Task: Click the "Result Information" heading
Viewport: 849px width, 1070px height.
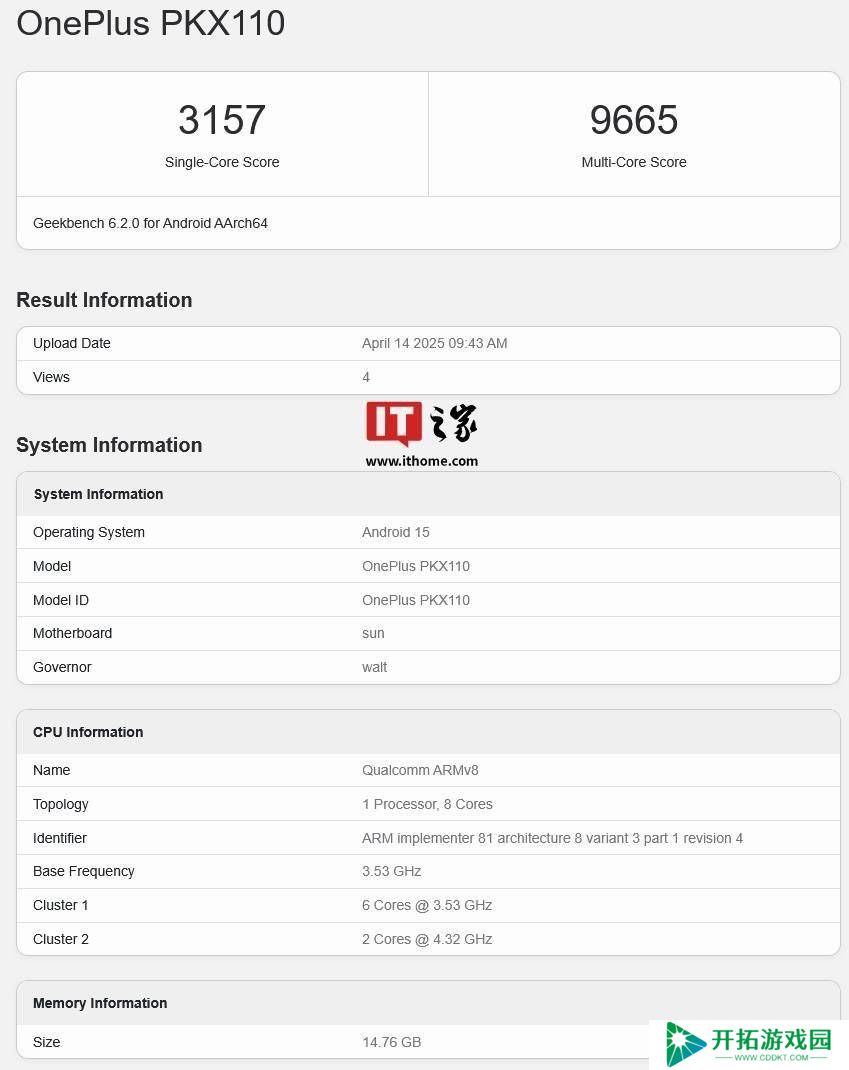Action: coord(104,300)
